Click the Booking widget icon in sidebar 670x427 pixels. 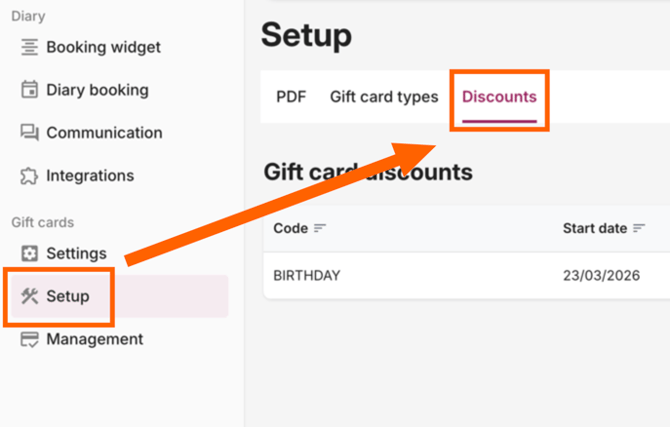click(x=29, y=47)
